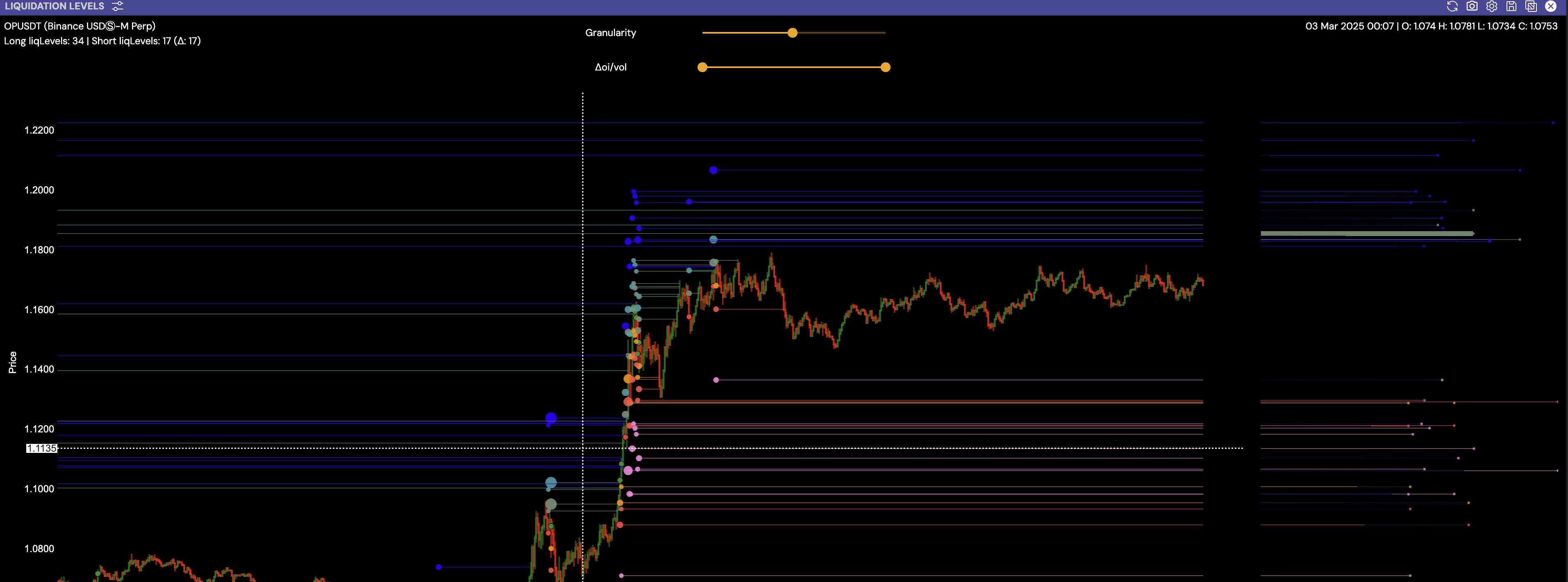1568x582 pixels.
Task: Click the LIQUIDATION LEVELS panel title
Action: [x=55, y=6]
